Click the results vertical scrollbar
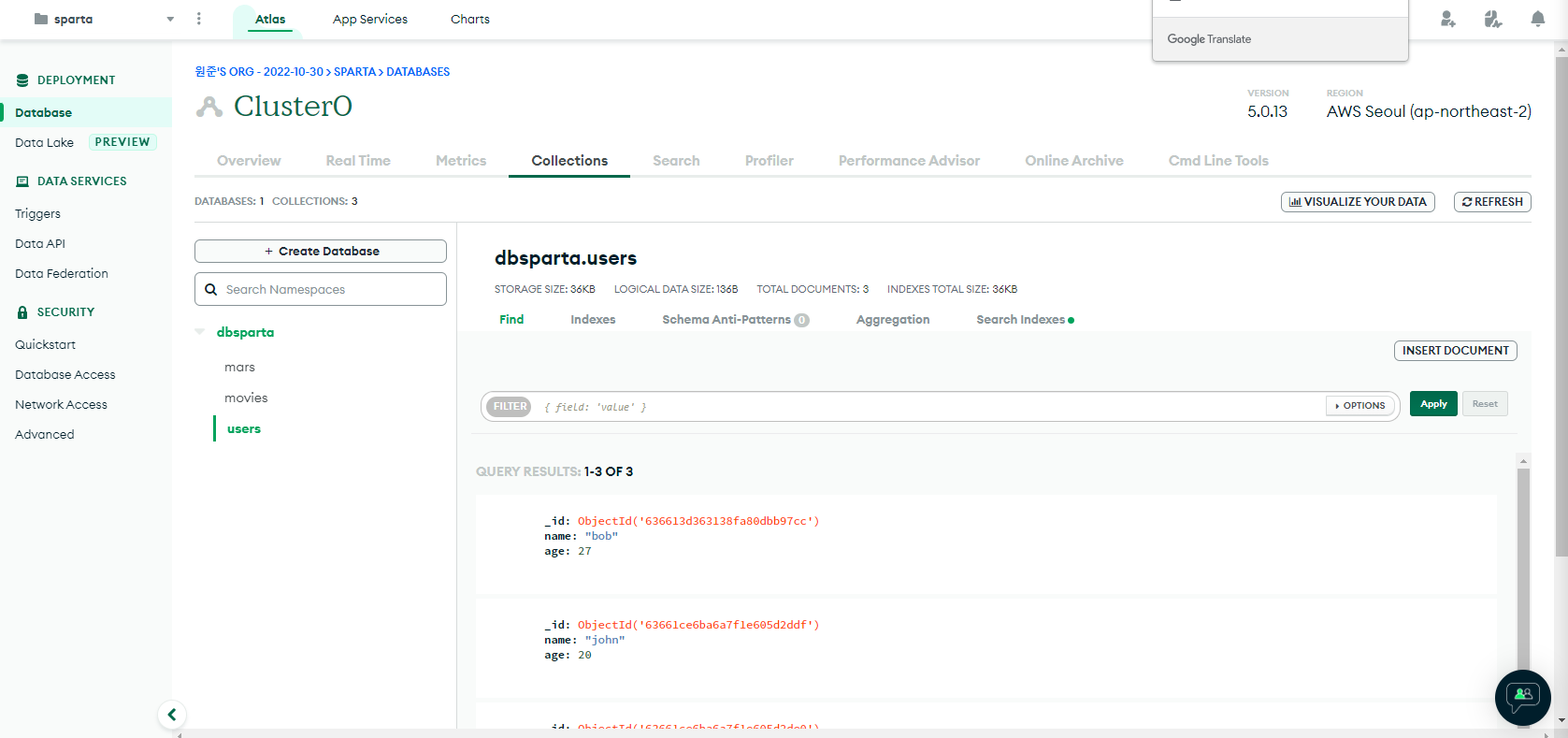 (1523, 571)
